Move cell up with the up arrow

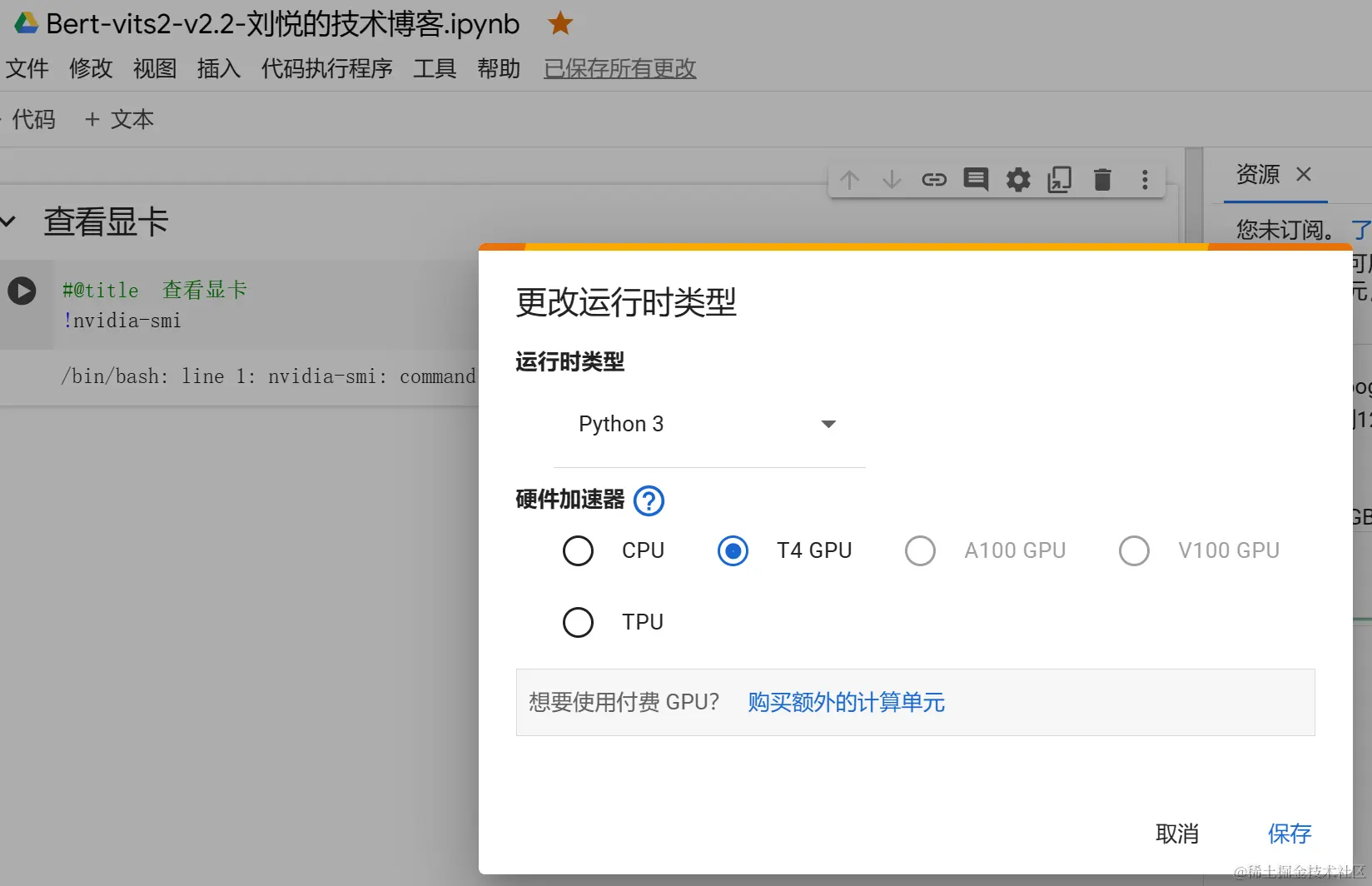coord(849,180)
